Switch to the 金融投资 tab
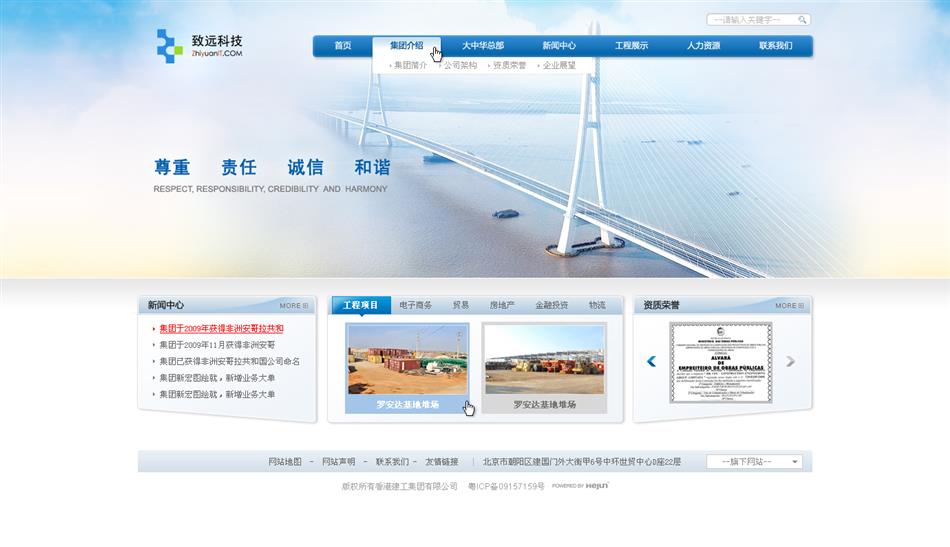Image resolution: width=950 pixels, height=547 pixels. [551, 305]
